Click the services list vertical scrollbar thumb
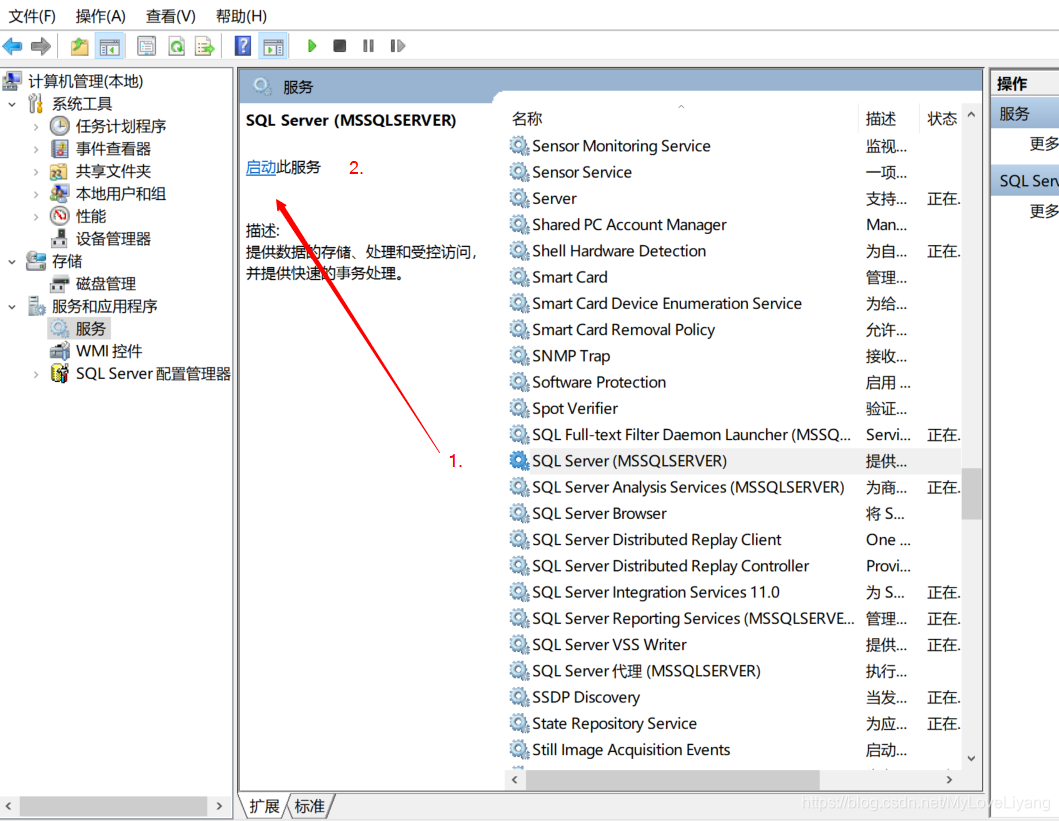1059x821 pixels. click(x=971, y=494)
